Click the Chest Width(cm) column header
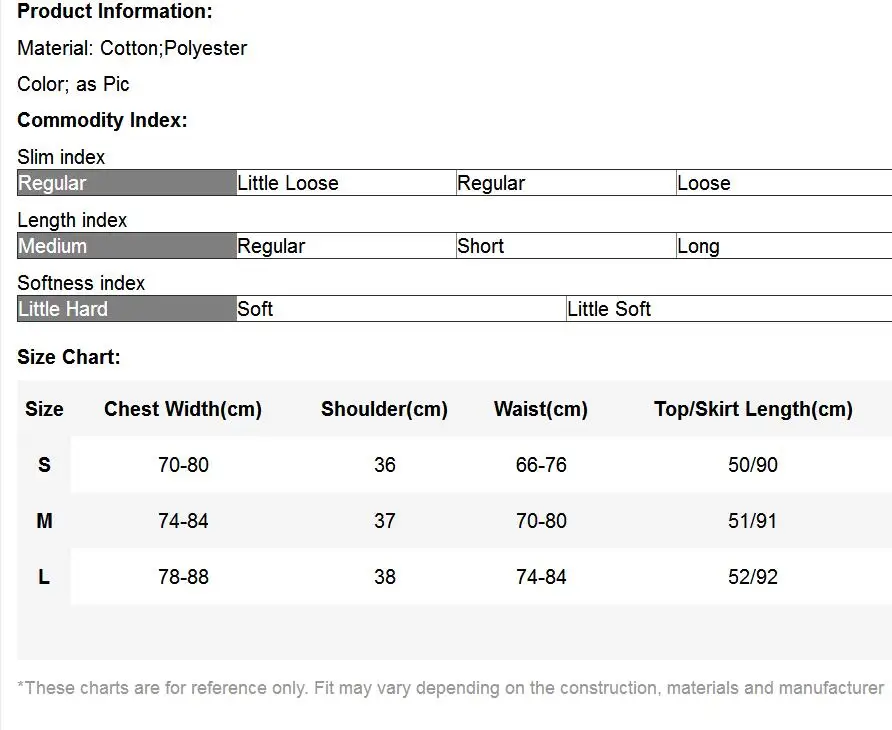 click(183, 409)
